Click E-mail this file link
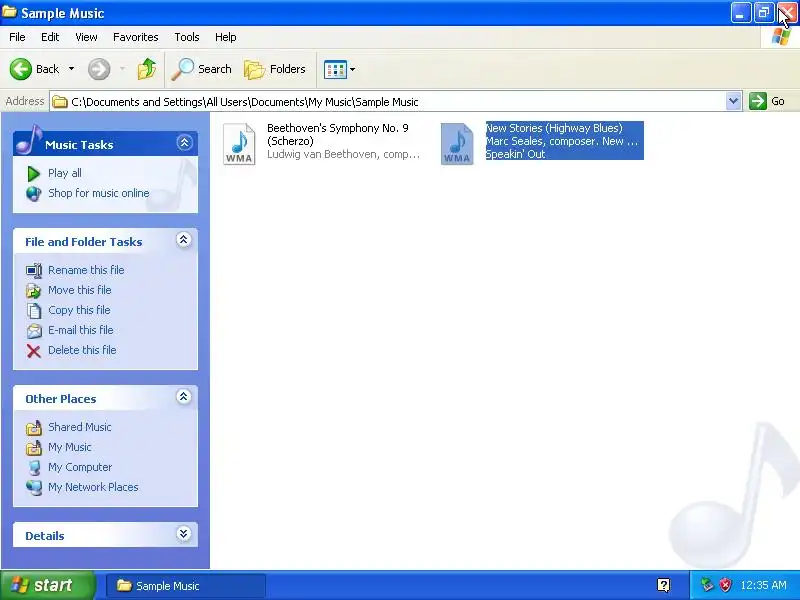Screen dimensions: 800x600 (81, 330)
